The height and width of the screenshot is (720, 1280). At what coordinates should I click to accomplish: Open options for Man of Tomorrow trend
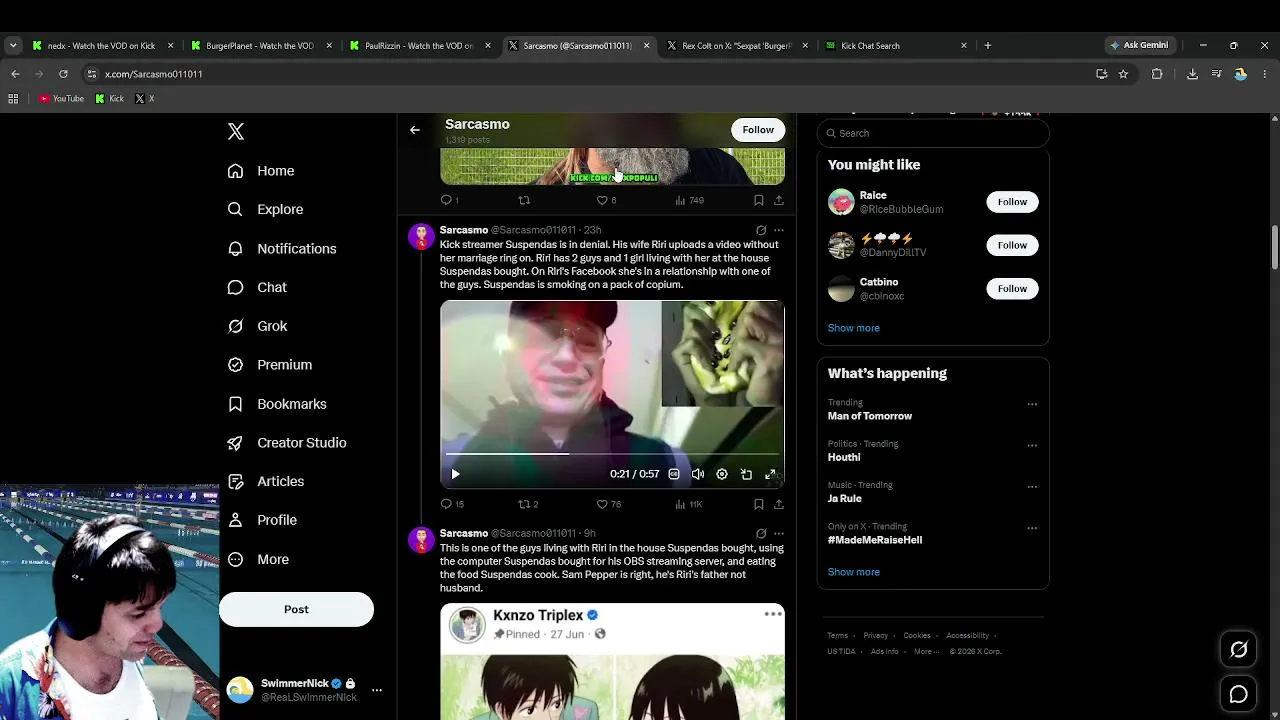(1032, 404)
